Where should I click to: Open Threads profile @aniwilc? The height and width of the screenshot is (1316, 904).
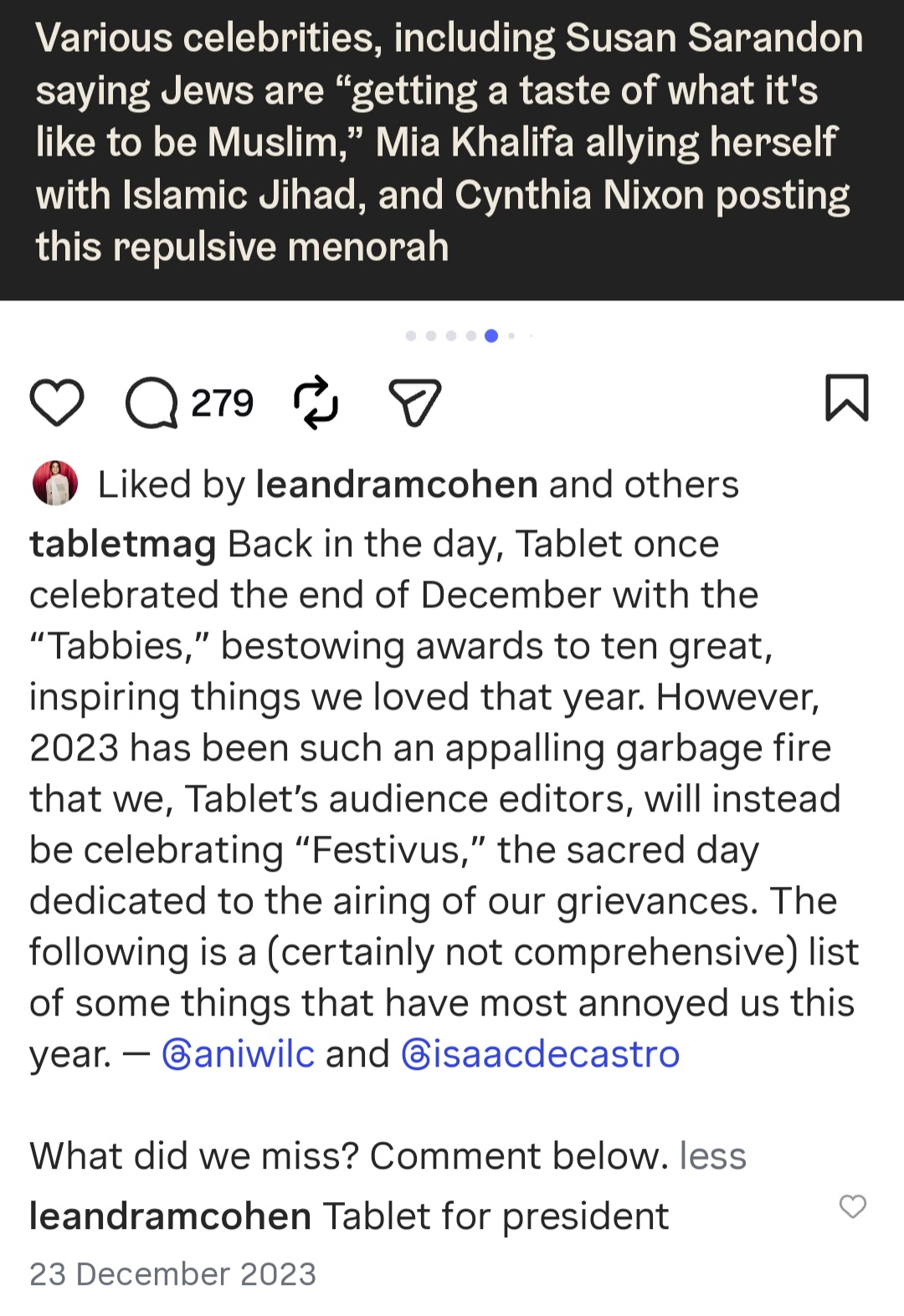(239, 1053)
